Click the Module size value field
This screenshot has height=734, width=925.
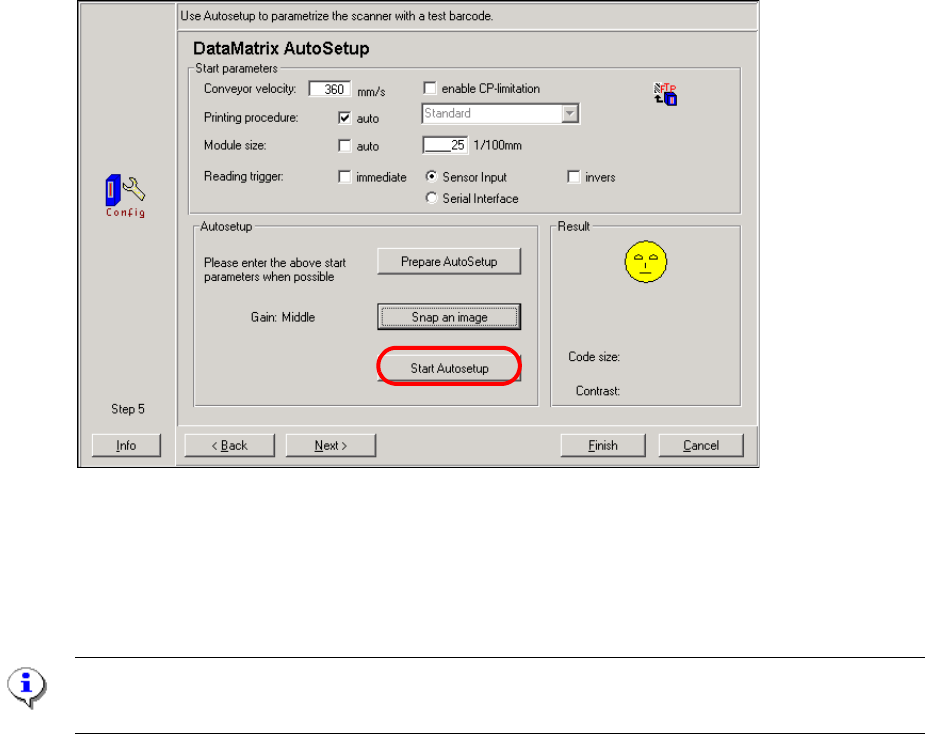coord(445,145)
